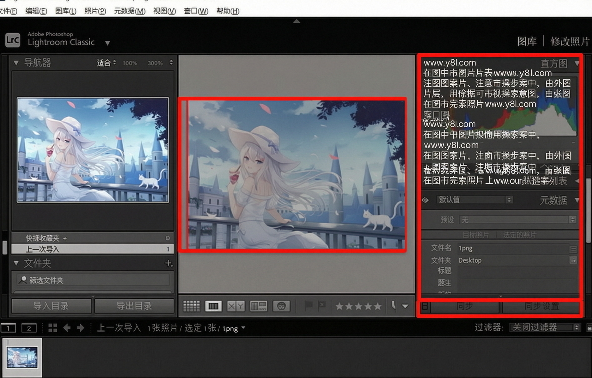This screenshot has height=378, width=592.
Task: Click main loupe anime girl photo
Action: (x=296, y=174)
